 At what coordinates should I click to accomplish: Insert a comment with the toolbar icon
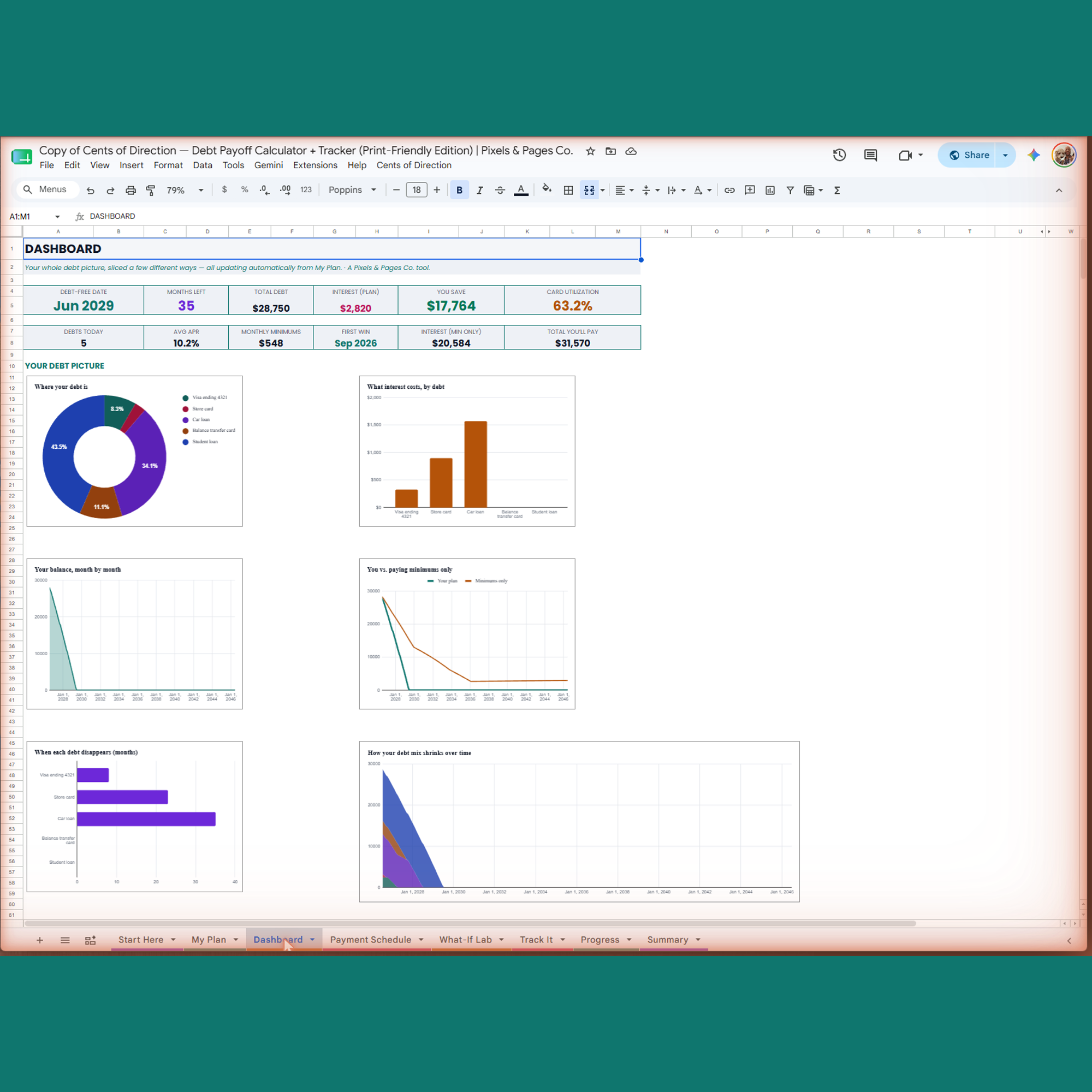pyautogui.click(x=750, y=191)
